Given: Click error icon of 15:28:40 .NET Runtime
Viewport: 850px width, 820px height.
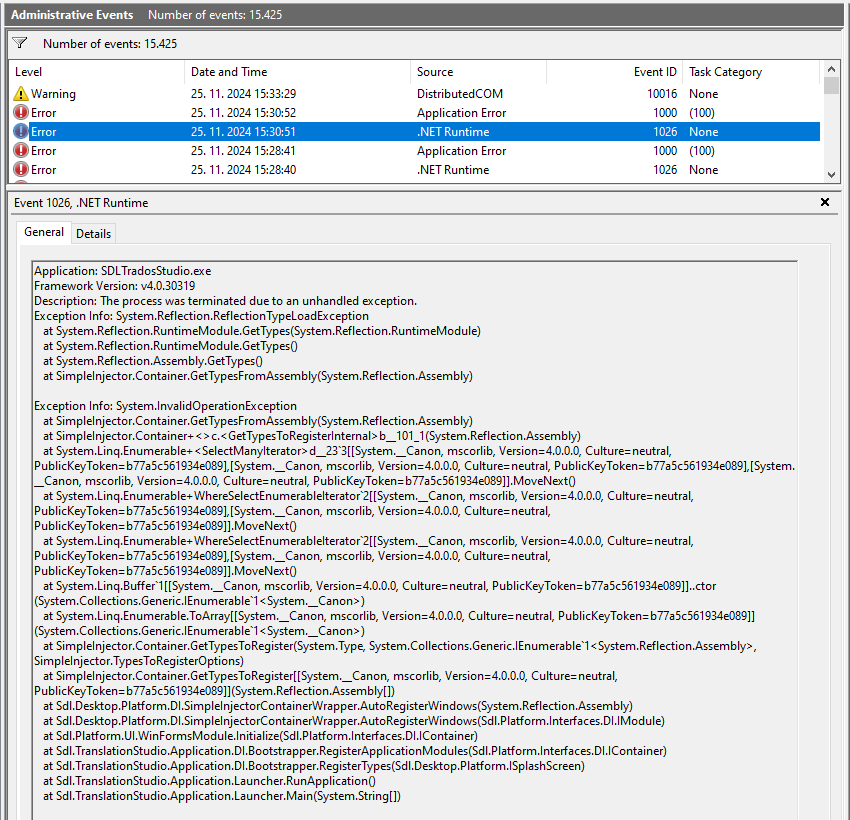Looking at the screenshot, I should [21, 170].
